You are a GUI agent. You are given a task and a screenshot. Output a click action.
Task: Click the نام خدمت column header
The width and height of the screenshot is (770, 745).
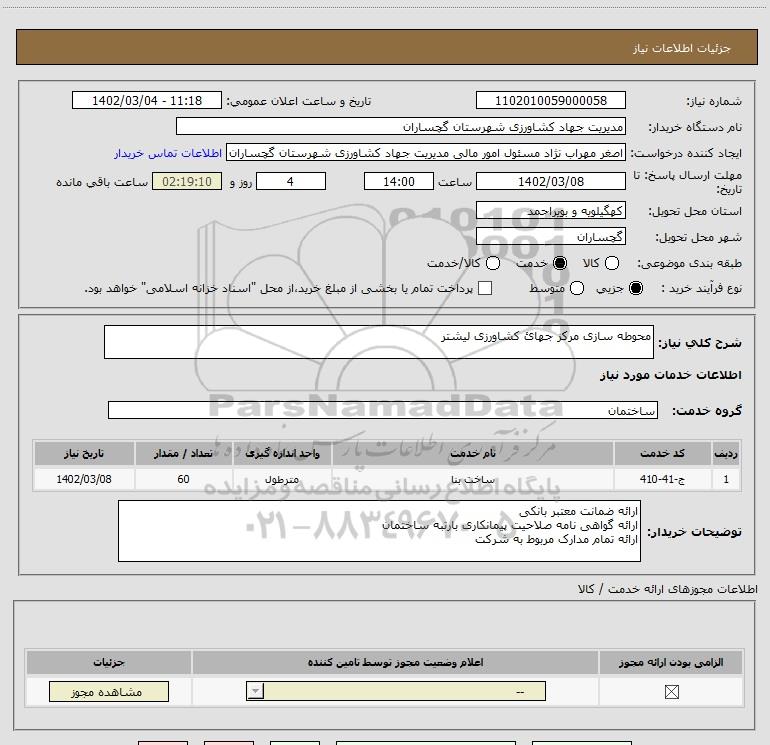coord(472,453)
